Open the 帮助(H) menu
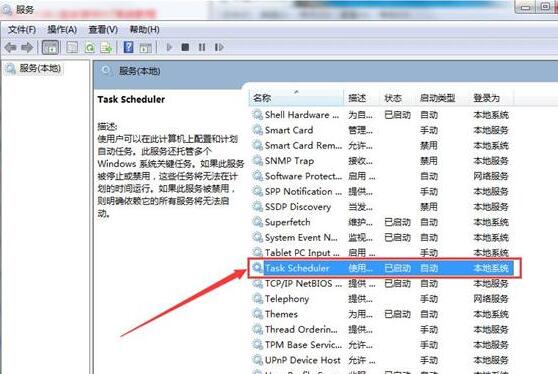The image size is (558, 374). tap(144, 30)
